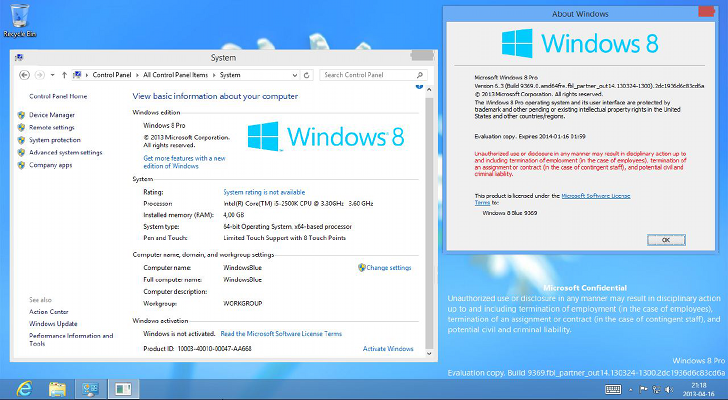This screenshot has width=728, height=400.
Task: Open Device Manager from left pane
Action: [x=51, y=115]
